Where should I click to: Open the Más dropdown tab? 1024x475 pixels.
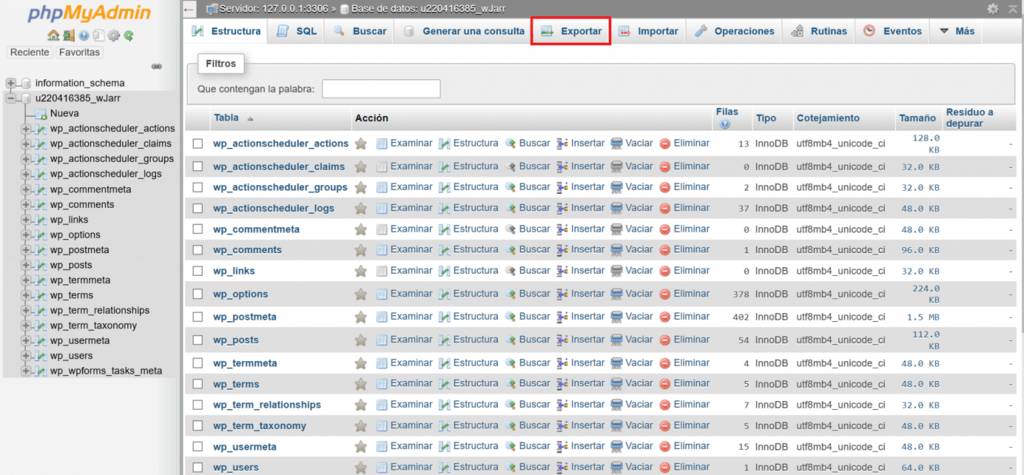(957, 31)
